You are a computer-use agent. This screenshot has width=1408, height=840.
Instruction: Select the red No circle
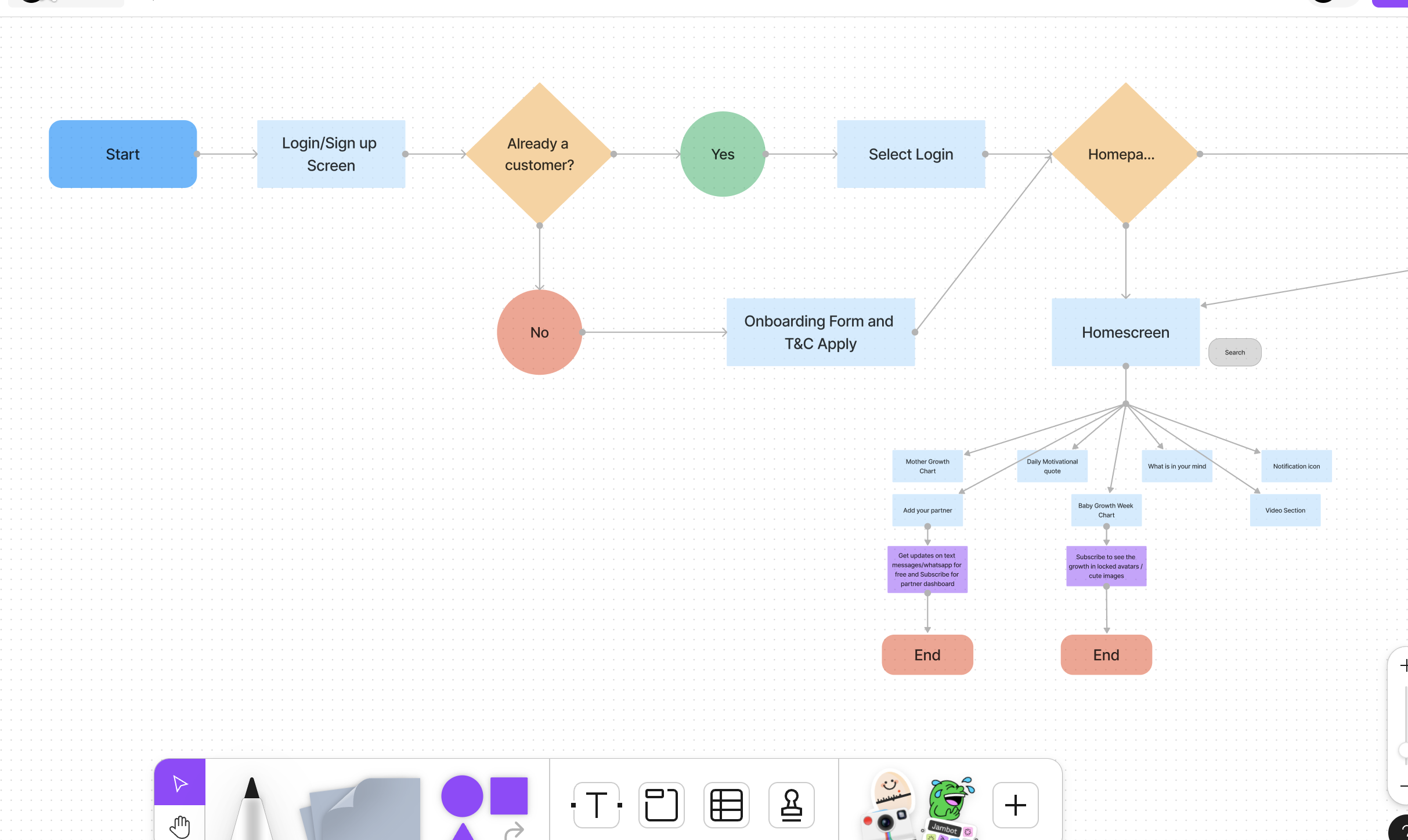[539, 332]
